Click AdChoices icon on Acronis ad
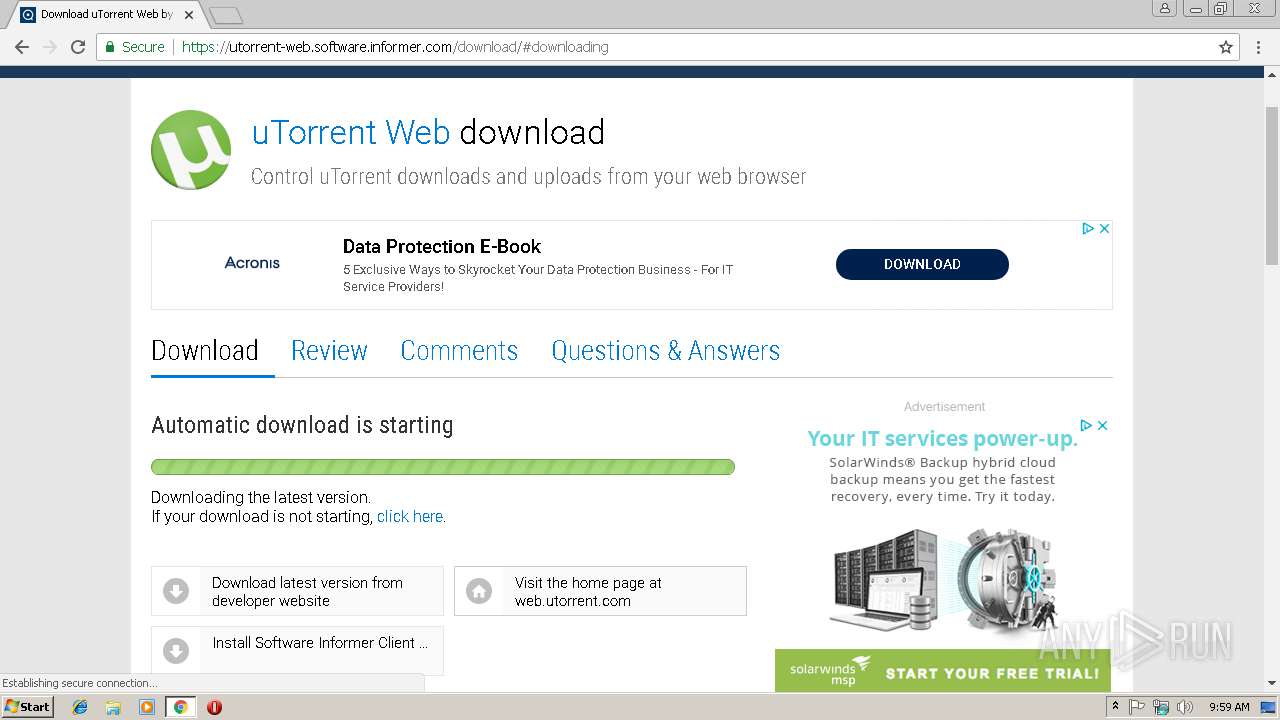This screenshot has height=720, width=1280. click(1088, 229)
